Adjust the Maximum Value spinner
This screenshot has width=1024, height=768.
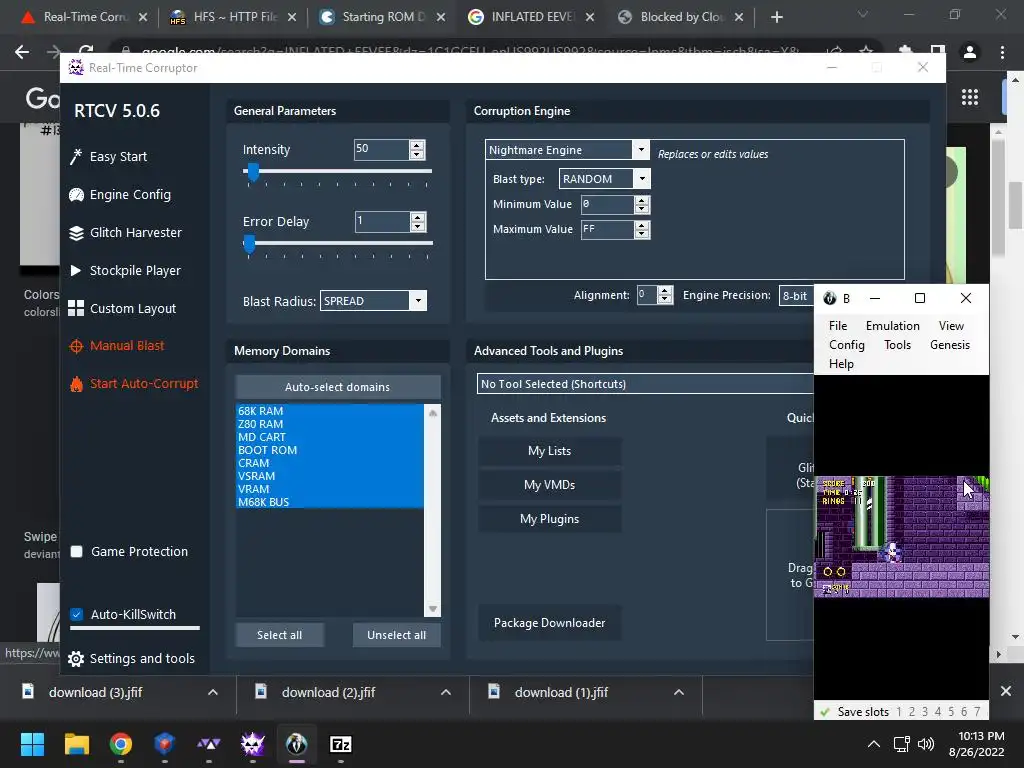coord(642,230)
